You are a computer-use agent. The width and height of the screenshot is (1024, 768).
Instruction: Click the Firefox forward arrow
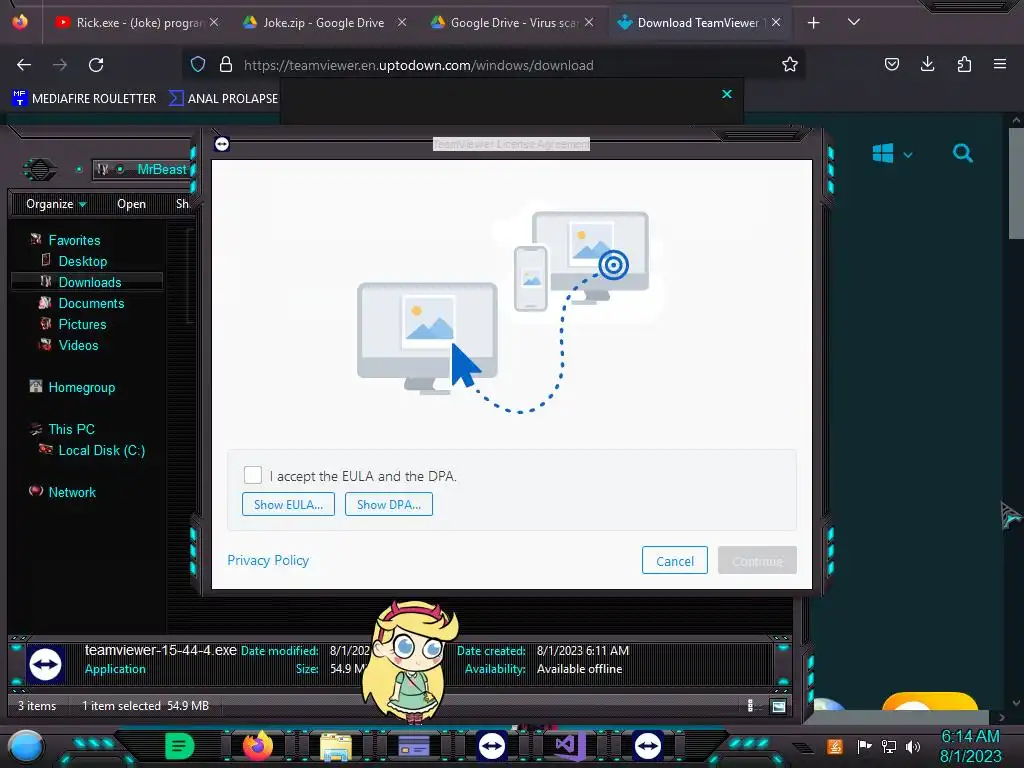click(x=60, y=65)
